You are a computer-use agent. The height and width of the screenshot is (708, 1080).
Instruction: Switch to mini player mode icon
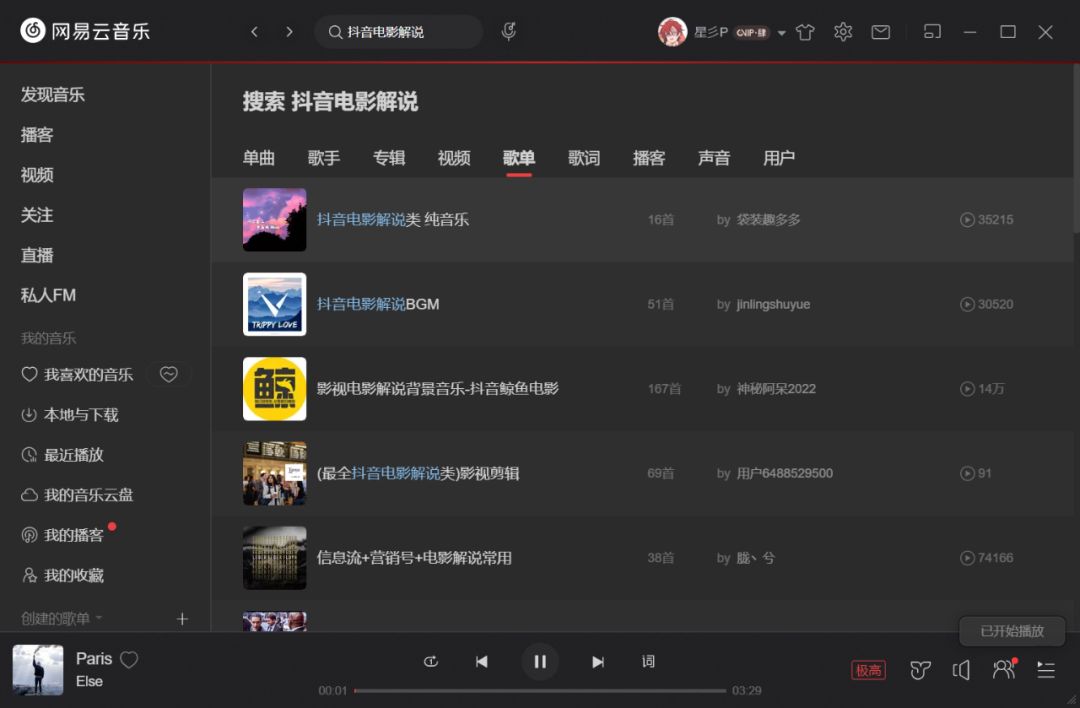click(932, 32)
